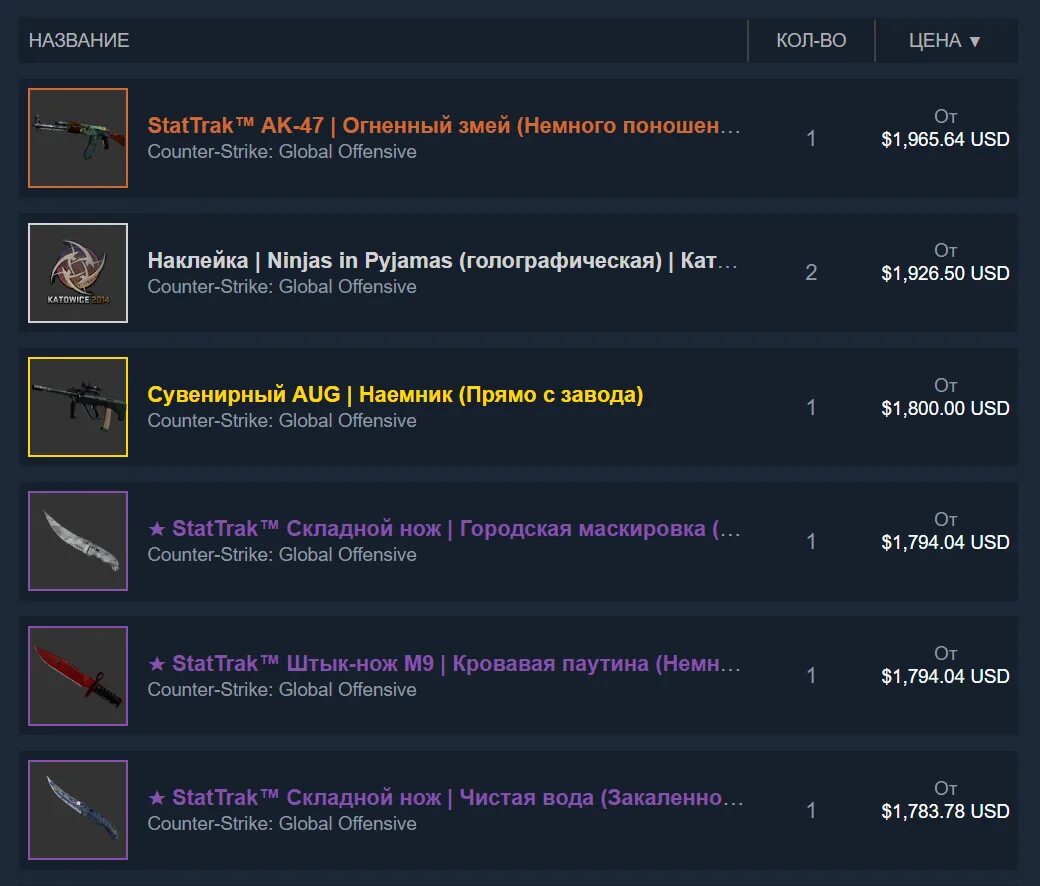Open the StatTrak AK-47 item thumbnail
The image size is (1040, 886).
[78, 138]
